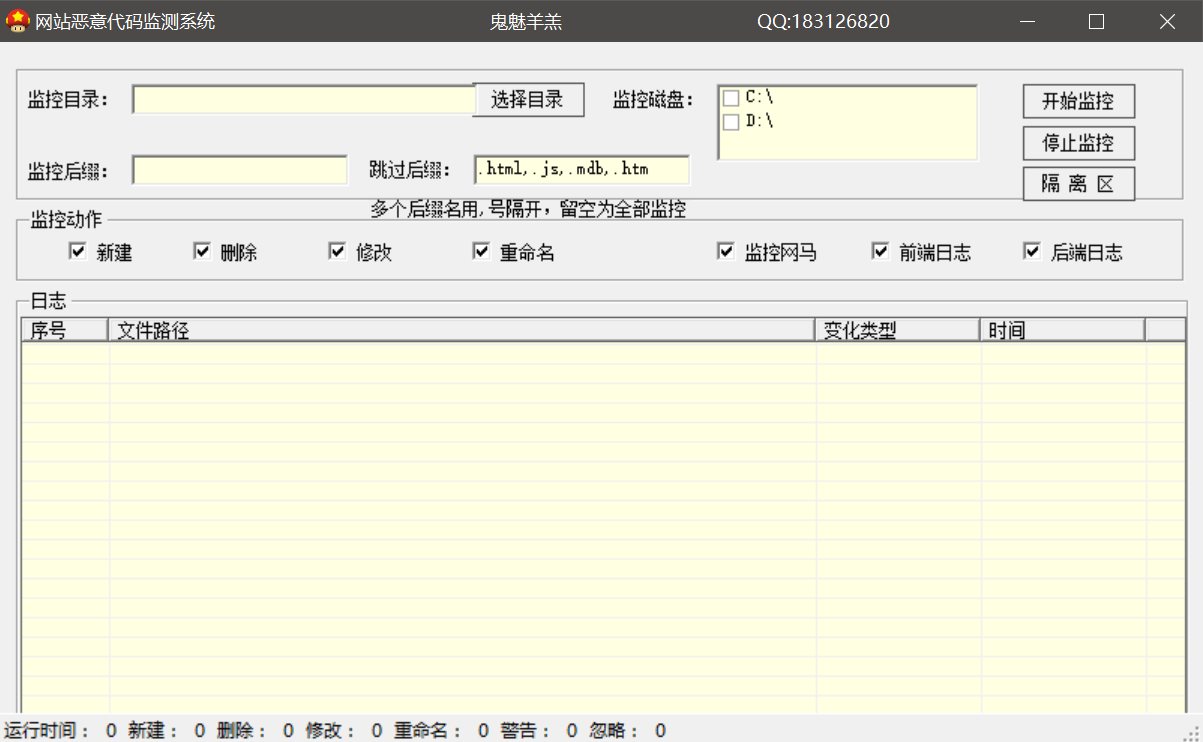
Task: Toggle the 前端日志 checkbox
Action: pyautogui.click(x=880, y=251)
